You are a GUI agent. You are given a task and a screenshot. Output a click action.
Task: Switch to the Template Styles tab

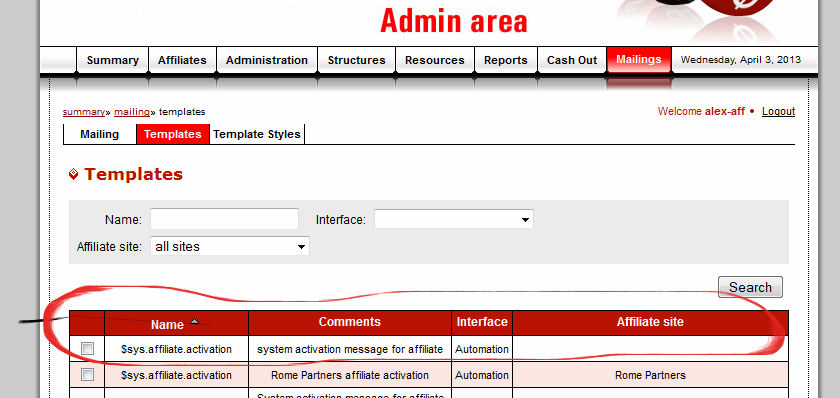pyautogui.click(x=257, y=134)
